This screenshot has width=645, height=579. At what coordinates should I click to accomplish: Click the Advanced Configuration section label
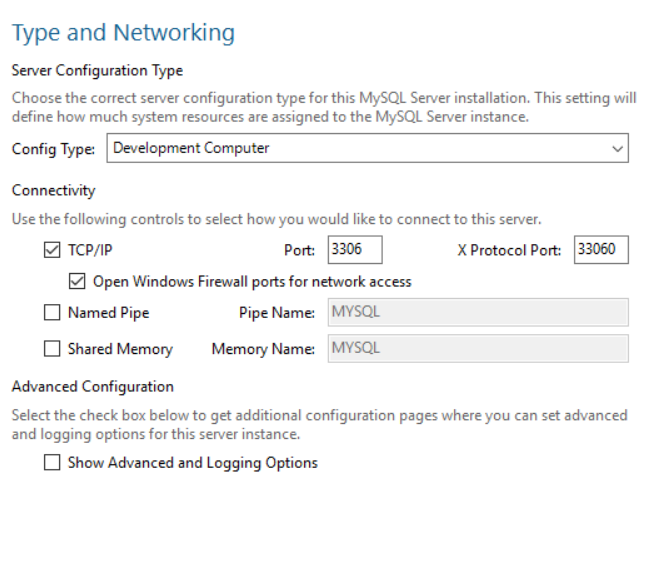[x=92, y=386]
